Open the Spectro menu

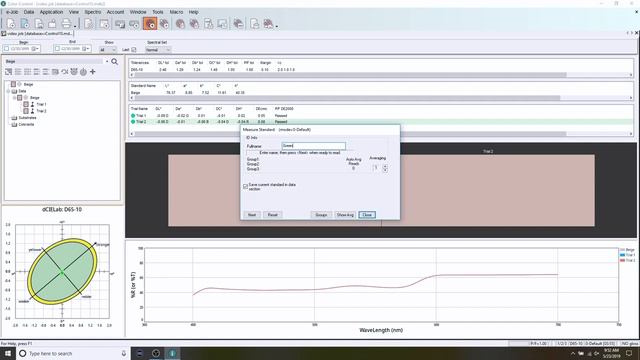pos(93,12)
